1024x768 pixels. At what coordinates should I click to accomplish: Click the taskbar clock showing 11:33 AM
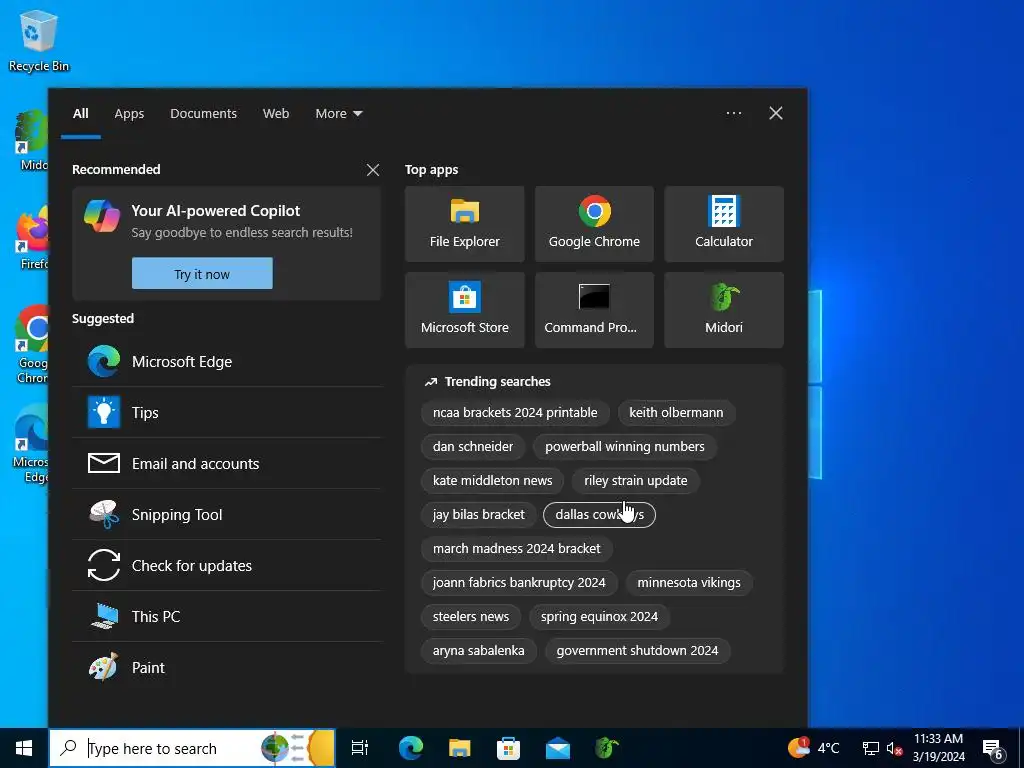(938, 748)
